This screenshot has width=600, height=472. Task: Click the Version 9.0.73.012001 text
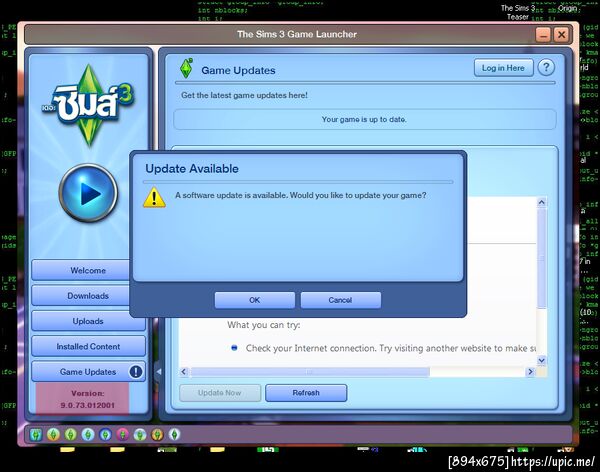pos(88,399)
